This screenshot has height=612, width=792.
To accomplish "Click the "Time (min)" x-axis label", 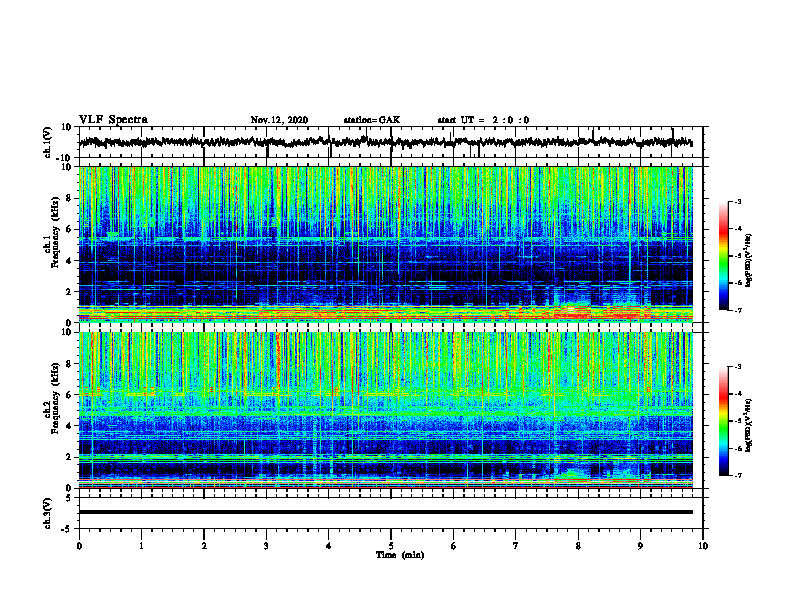I will tap(400, 555).
